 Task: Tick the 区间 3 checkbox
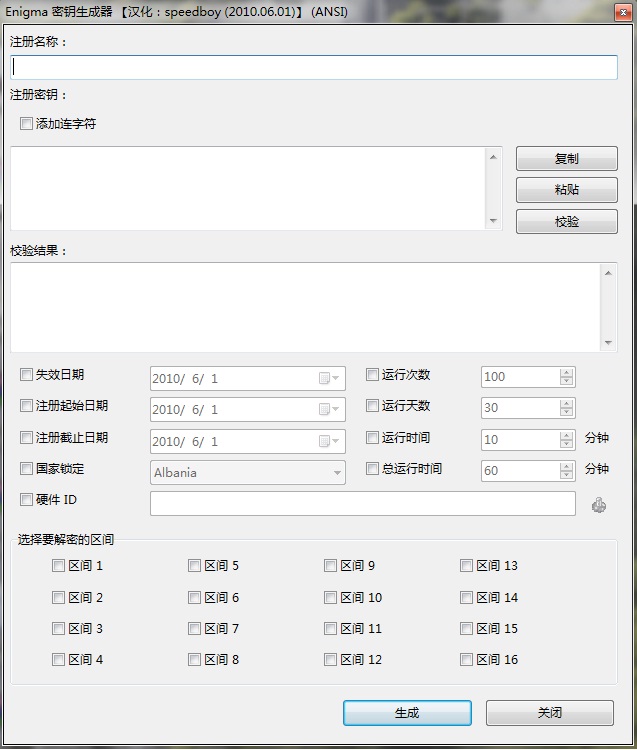pyautogui.click(x=58, y=629)
